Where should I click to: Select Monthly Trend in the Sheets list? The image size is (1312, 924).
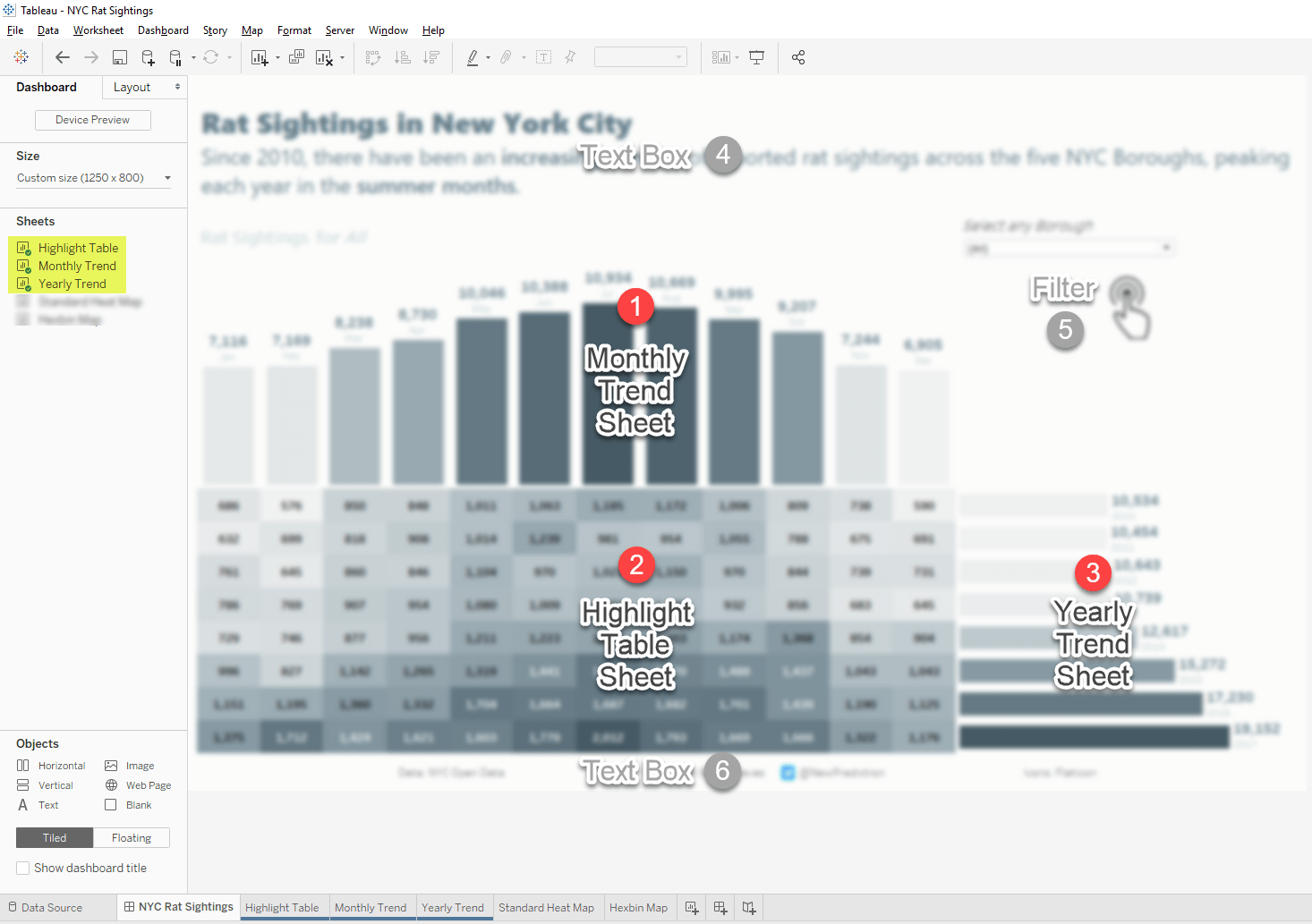76,266
